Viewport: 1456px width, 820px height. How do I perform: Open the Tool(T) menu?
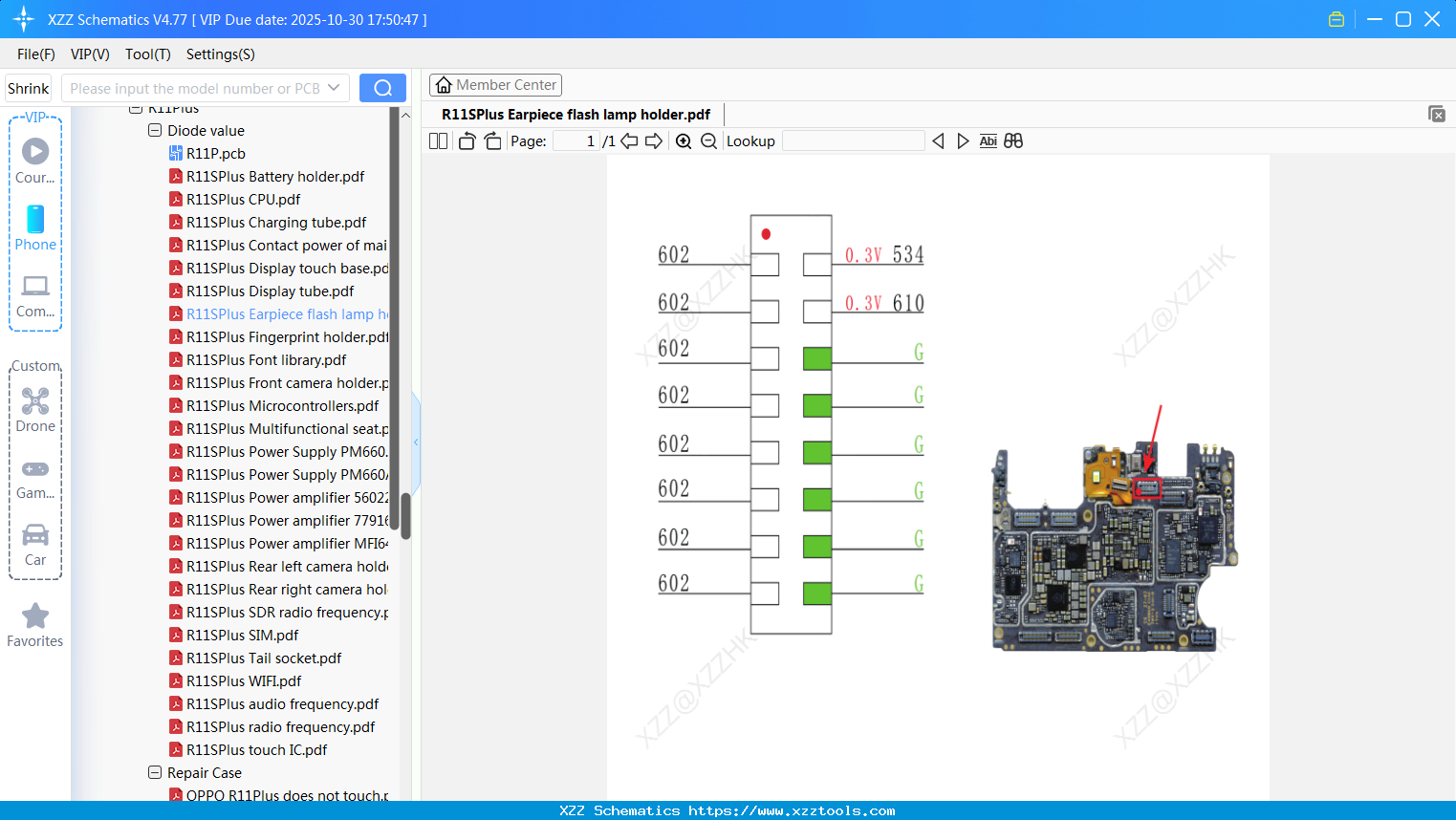147,54
